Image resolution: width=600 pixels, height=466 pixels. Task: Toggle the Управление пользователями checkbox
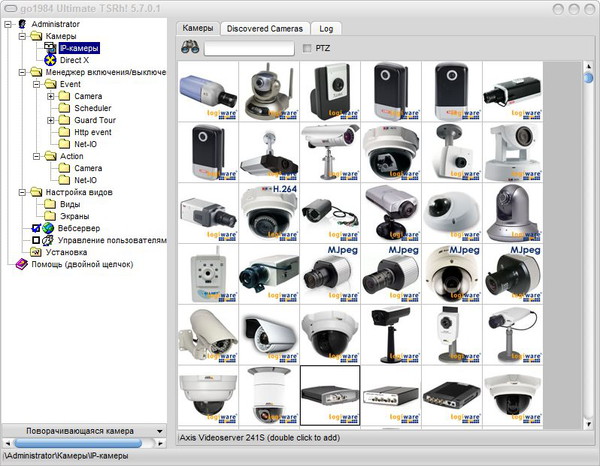pos(35,241)
